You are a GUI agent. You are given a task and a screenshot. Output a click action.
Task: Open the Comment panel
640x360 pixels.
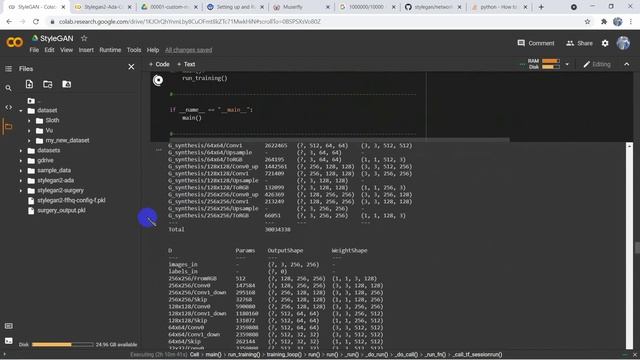[536, 43]
